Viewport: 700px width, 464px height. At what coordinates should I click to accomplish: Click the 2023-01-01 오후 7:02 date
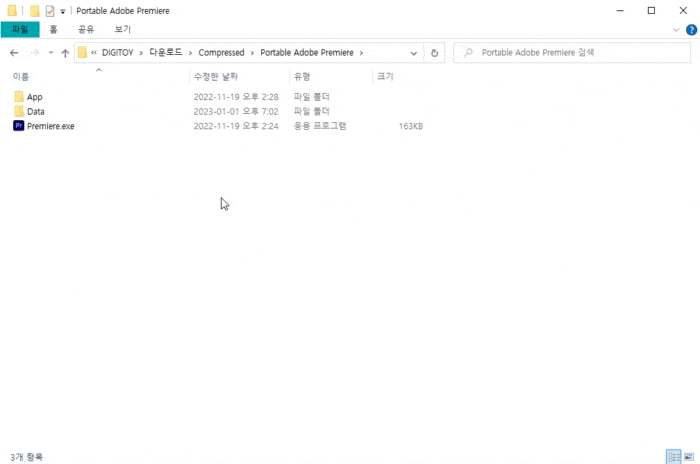236,112
